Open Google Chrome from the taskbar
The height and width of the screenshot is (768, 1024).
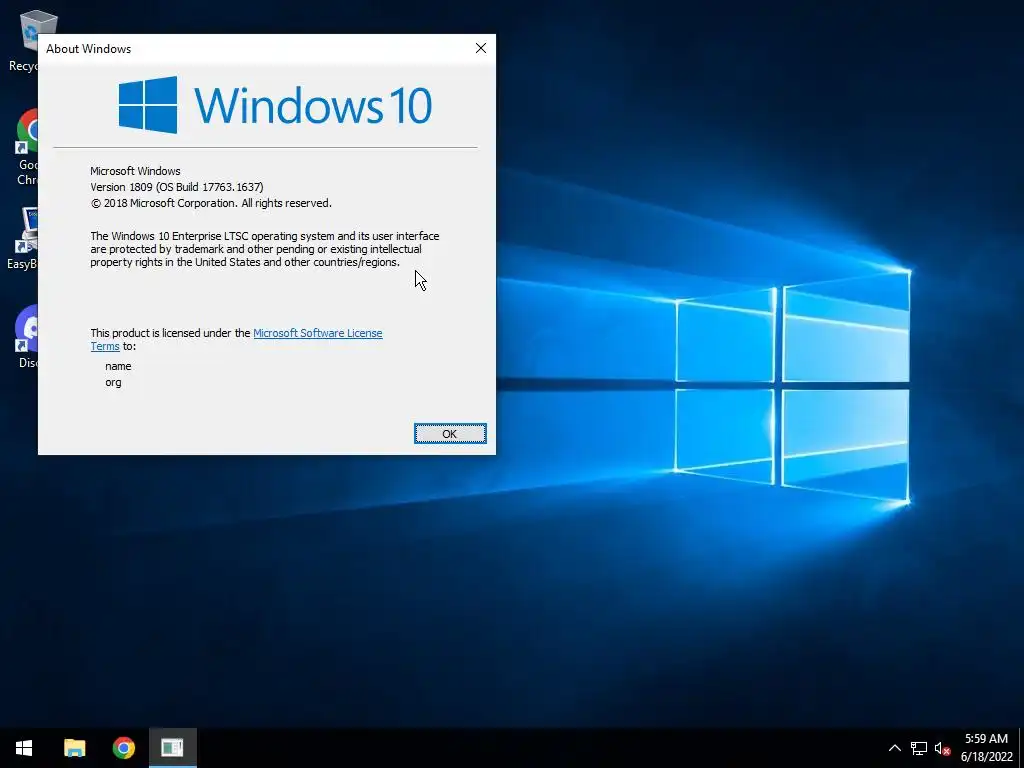(x=123, y=748)
